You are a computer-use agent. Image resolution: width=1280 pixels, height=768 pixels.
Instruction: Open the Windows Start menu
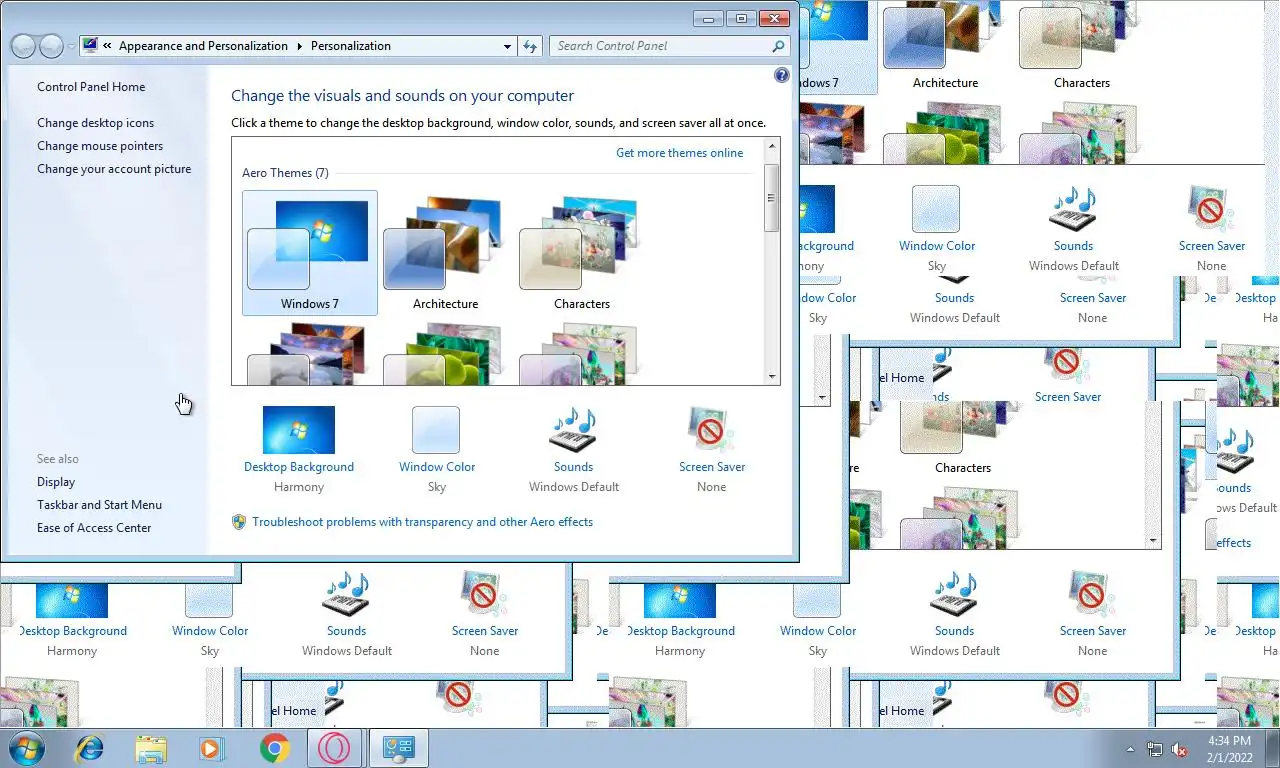(x=26, y=748)
